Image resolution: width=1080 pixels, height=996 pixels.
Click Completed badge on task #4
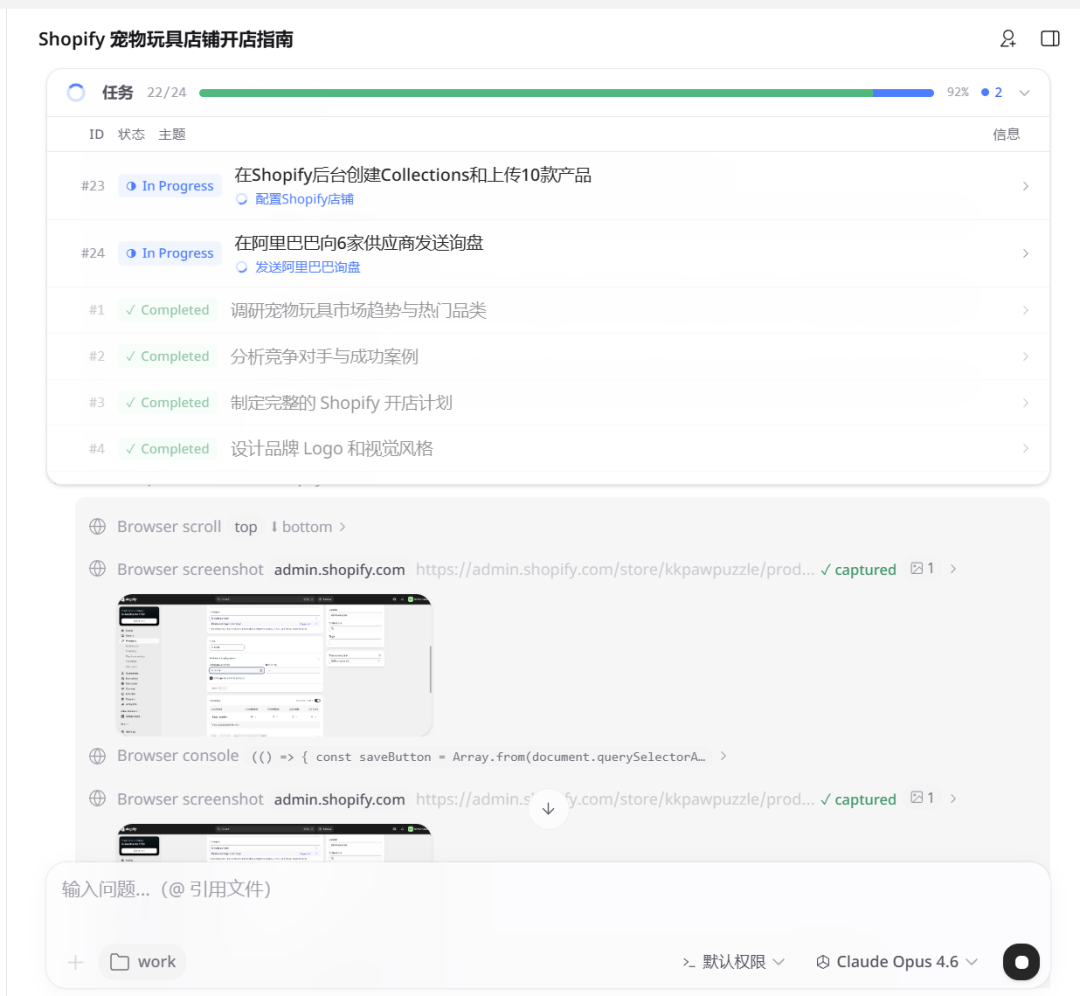coord(167,448)
